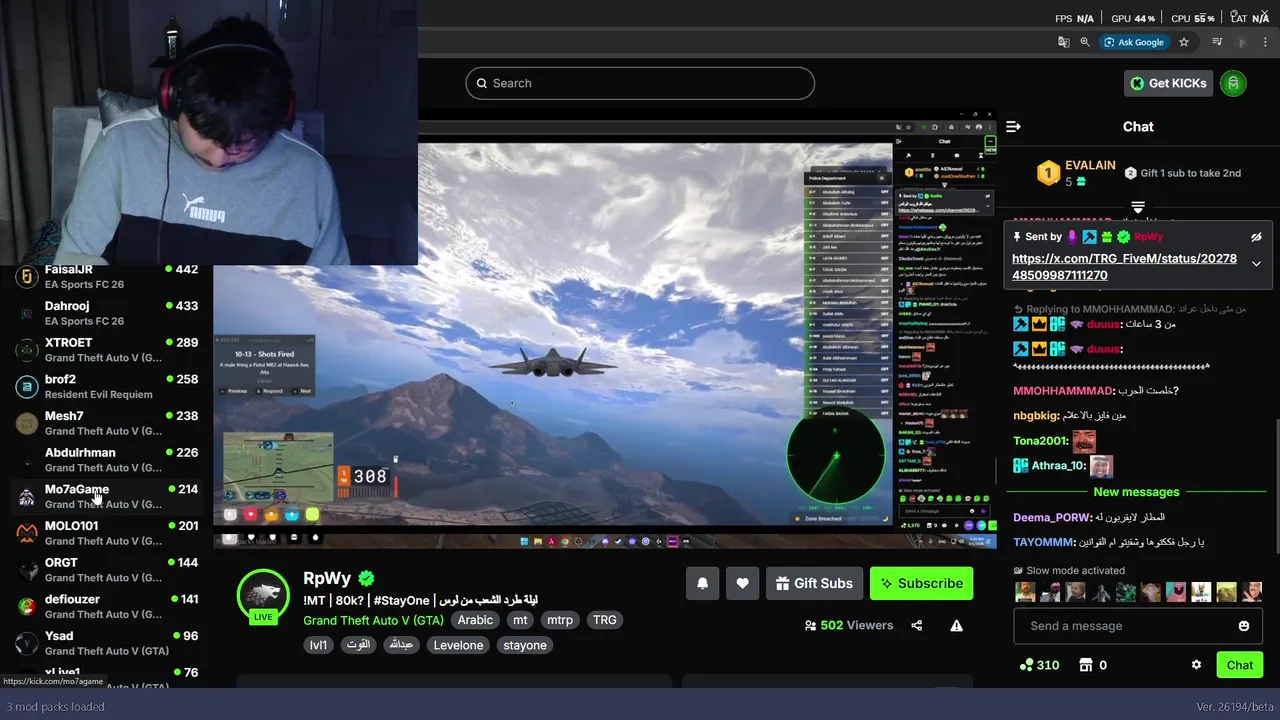
Task: Open the emoji picker in chat input
Action: pyautogui.click(x=1244, y=626)
